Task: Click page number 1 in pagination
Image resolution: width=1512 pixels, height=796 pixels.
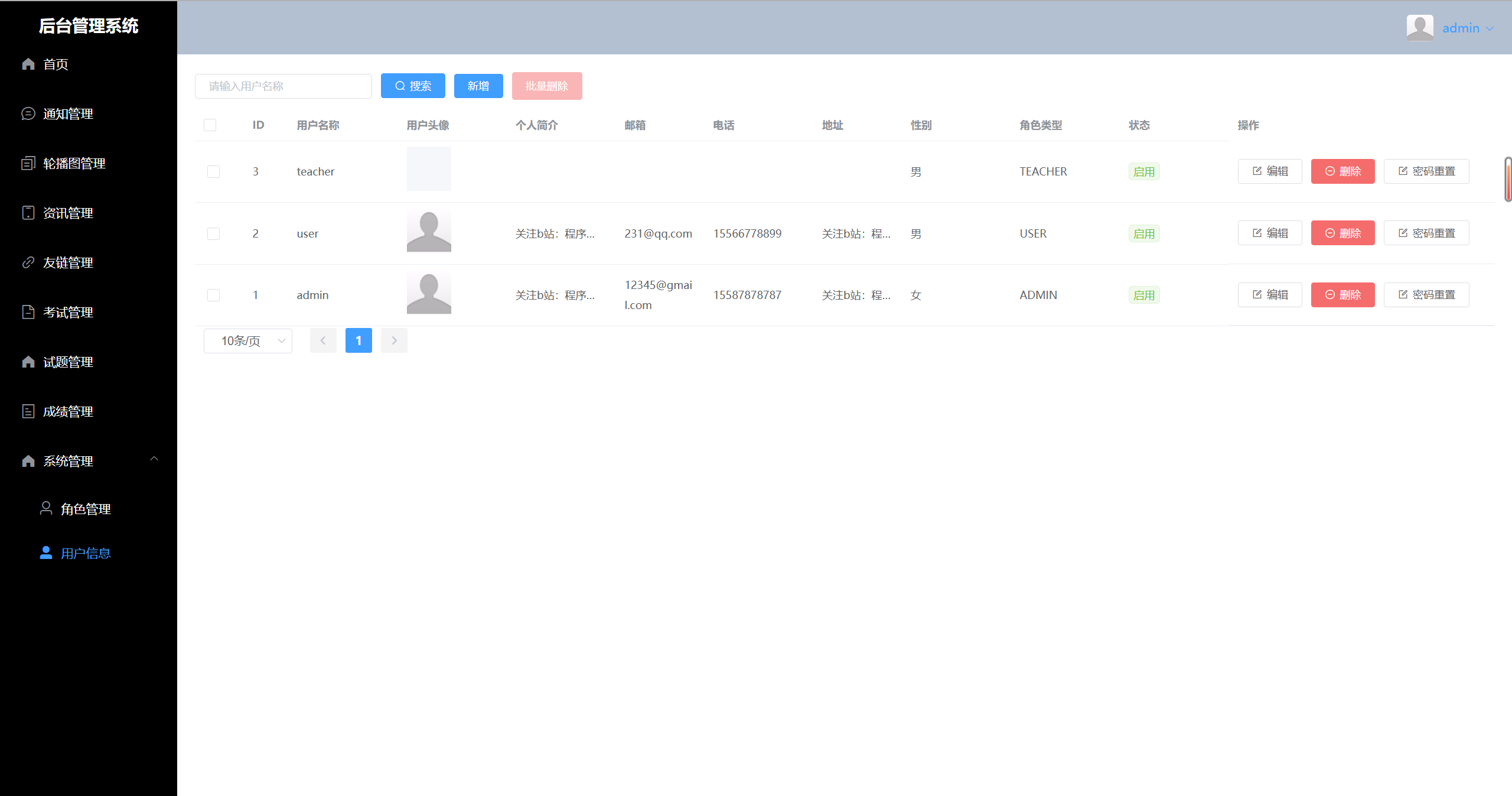Action: click(359, 340)
